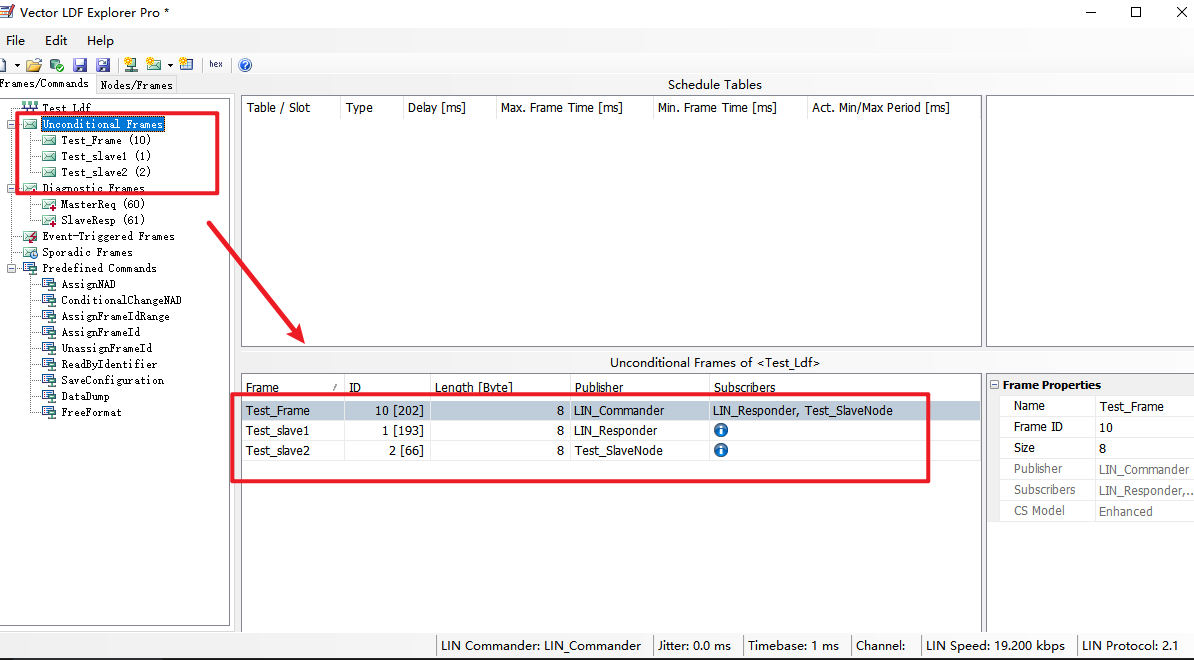Collapse the Unconditional Frames tree node

(x=11, y=124)
